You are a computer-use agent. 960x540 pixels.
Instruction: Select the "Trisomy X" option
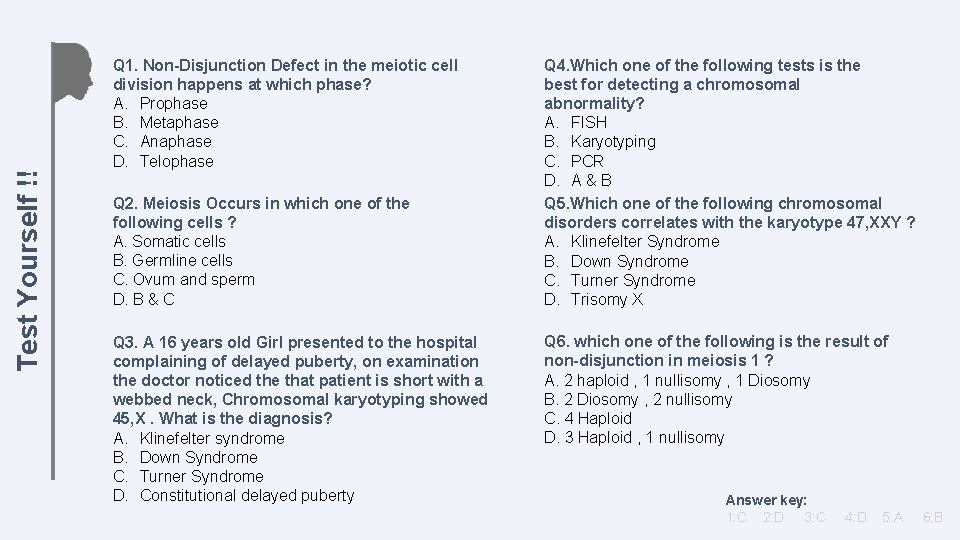606,299
